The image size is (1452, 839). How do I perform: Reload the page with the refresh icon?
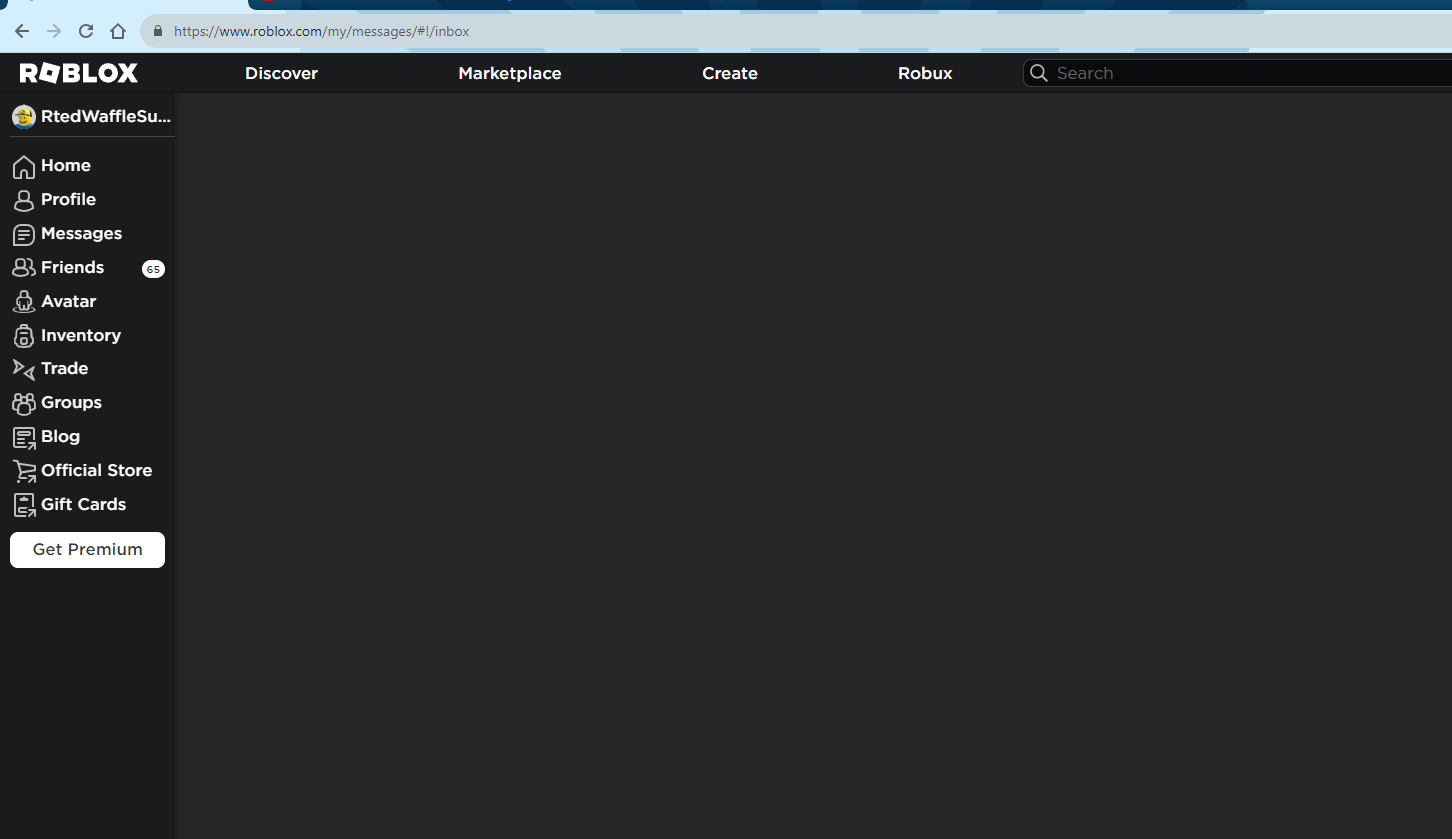coord(85,30)
